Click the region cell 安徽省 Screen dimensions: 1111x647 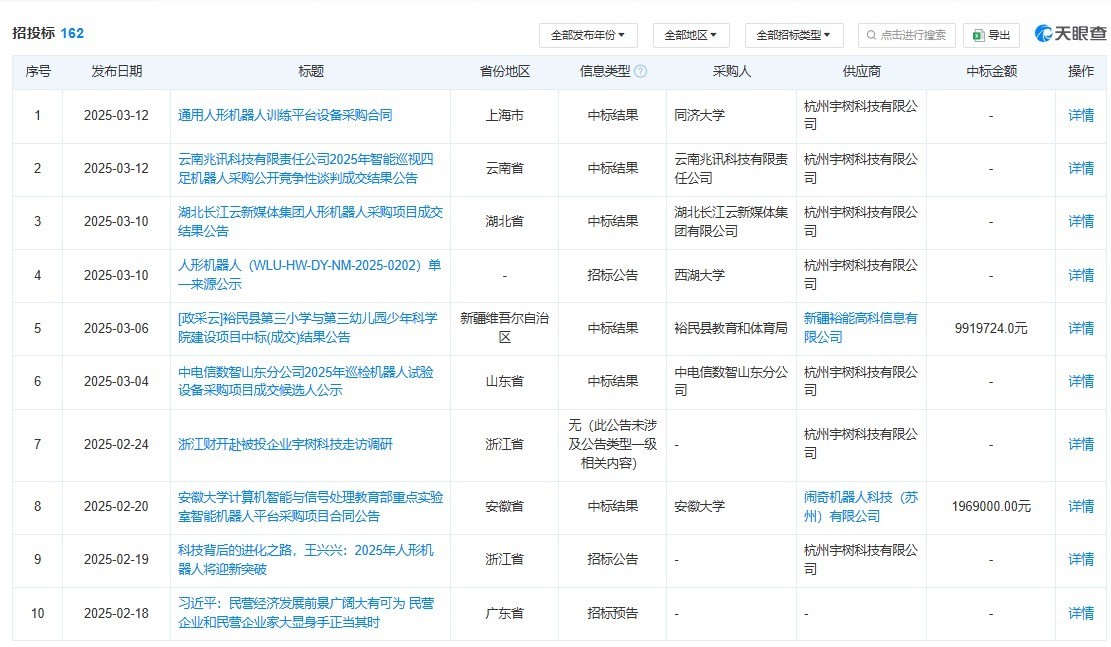pyautogui.click(x=504, y=507)
